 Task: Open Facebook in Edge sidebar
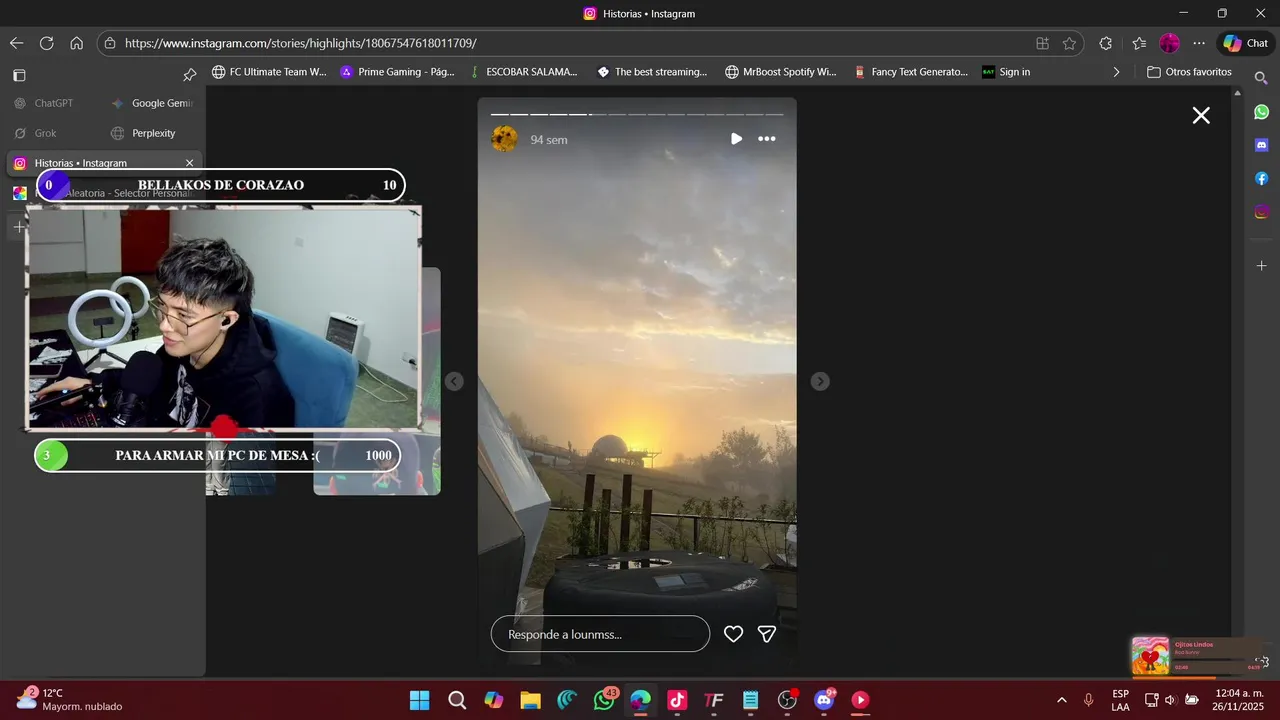[x=1262, y=178]
